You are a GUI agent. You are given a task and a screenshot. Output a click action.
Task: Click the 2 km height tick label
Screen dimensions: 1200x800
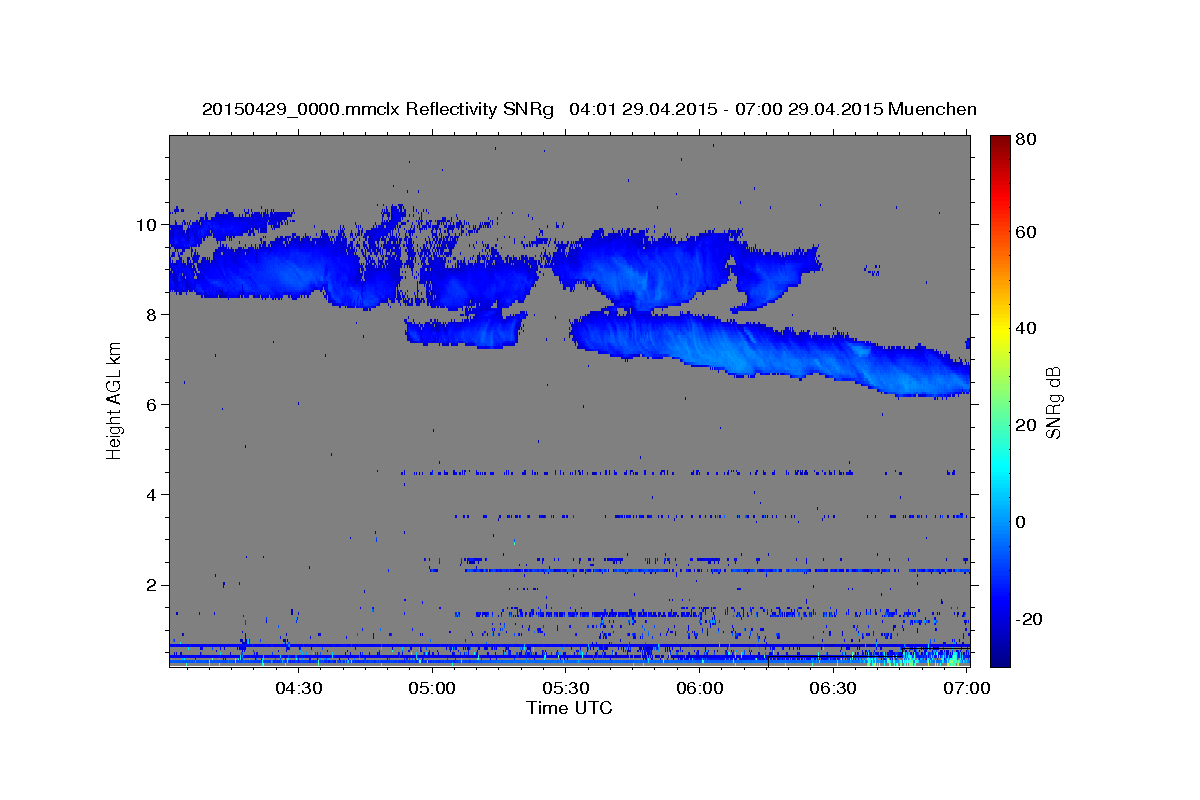tap(152, 585)
